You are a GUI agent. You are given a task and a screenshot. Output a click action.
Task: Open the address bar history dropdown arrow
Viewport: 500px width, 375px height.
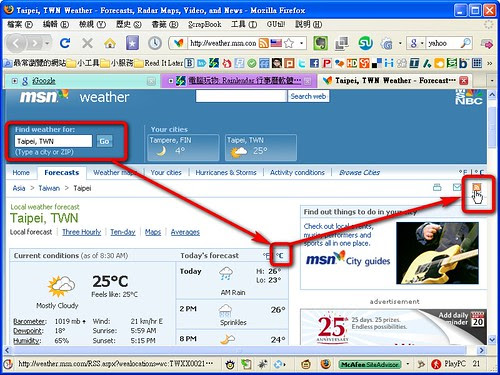pos(301,43)
